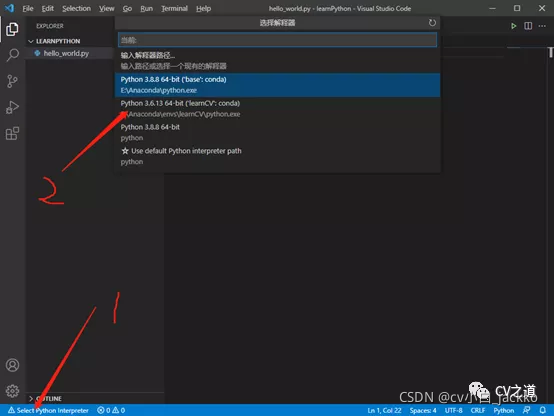Show errors and warnings count
Viewport: 554px width, 416px height.
tap(111, 410)
